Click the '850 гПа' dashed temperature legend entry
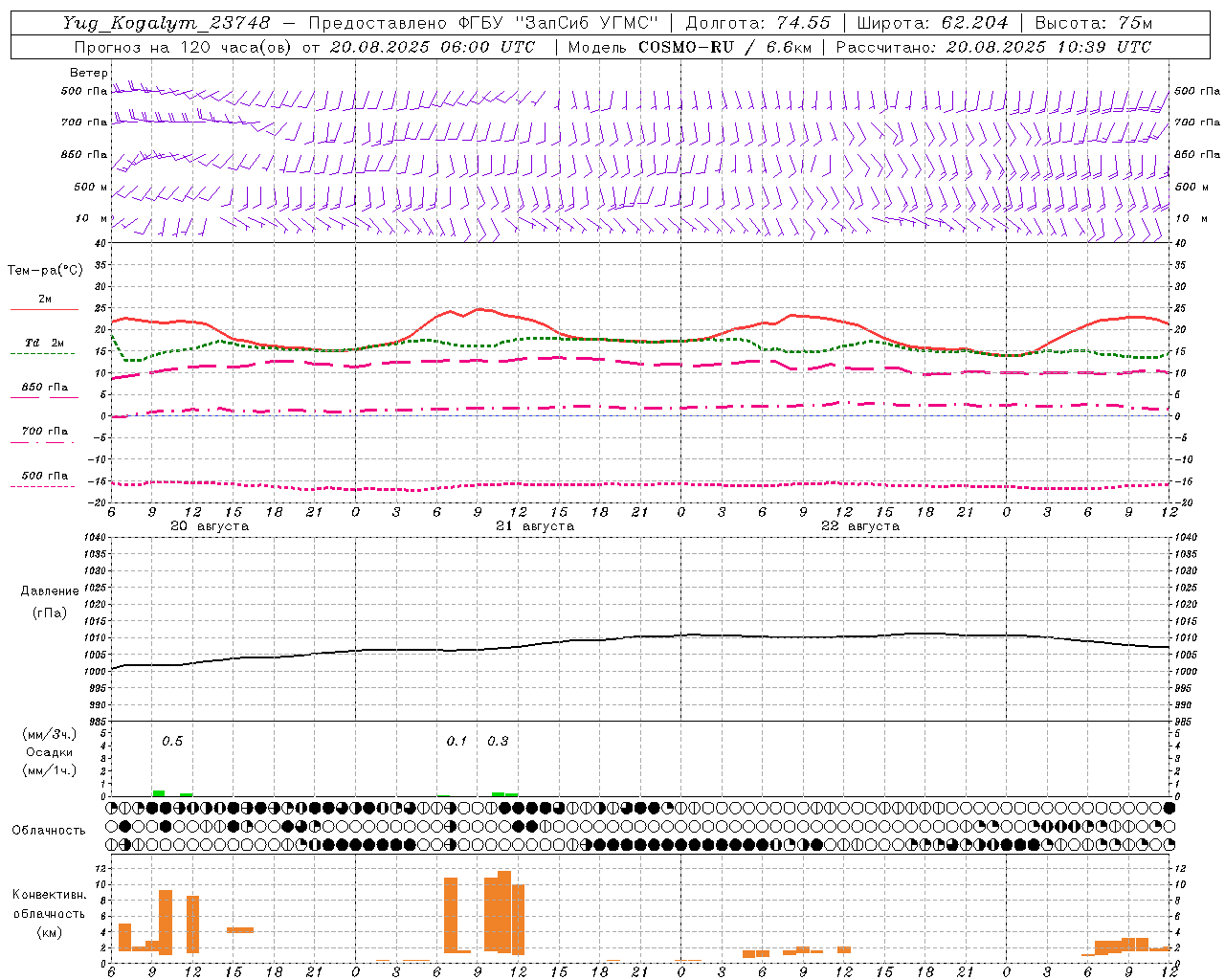This screenshot has height=980, width=1225. (44, 392)
